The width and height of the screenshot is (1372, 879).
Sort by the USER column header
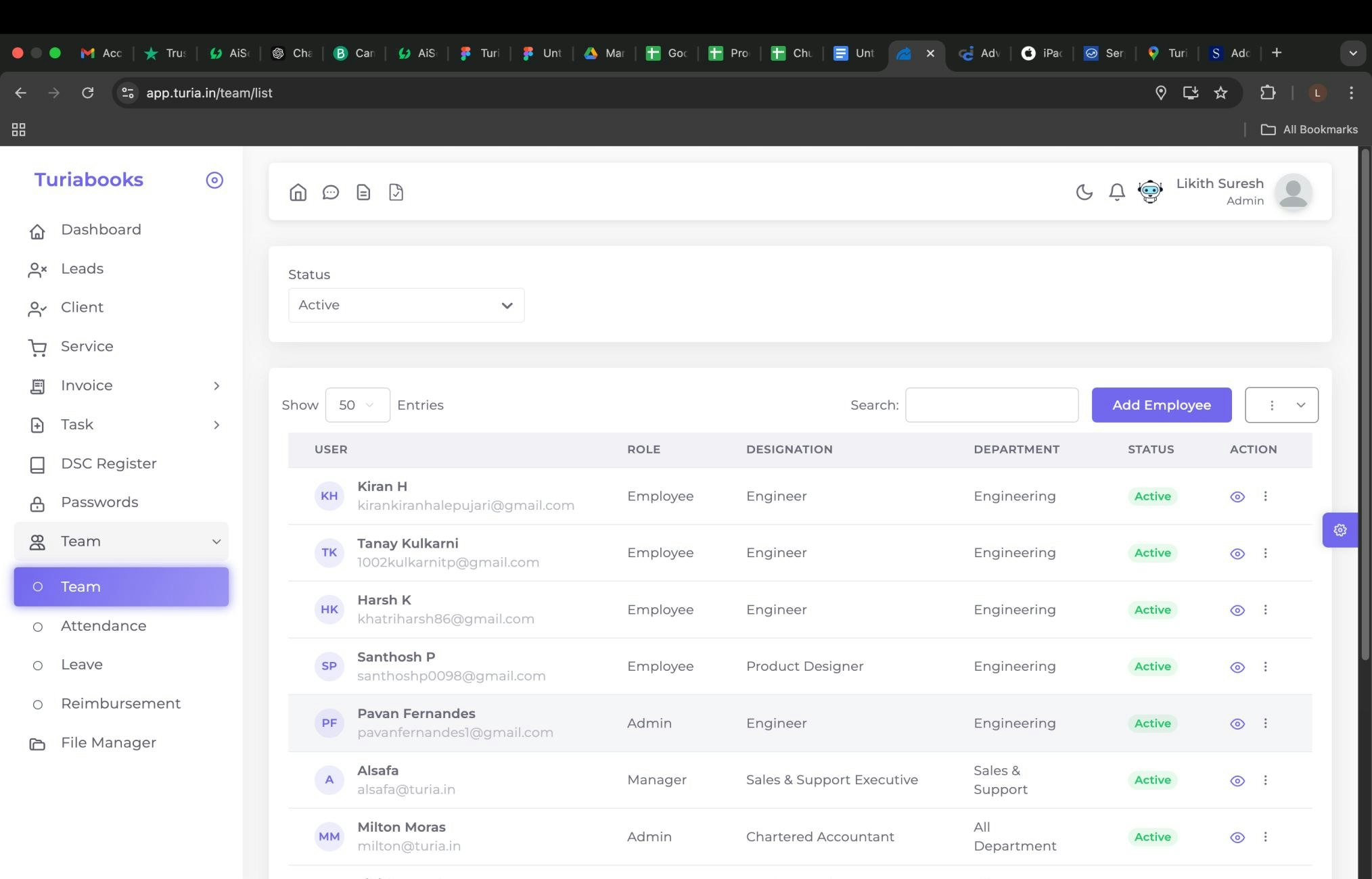click(x=331, y=450)
